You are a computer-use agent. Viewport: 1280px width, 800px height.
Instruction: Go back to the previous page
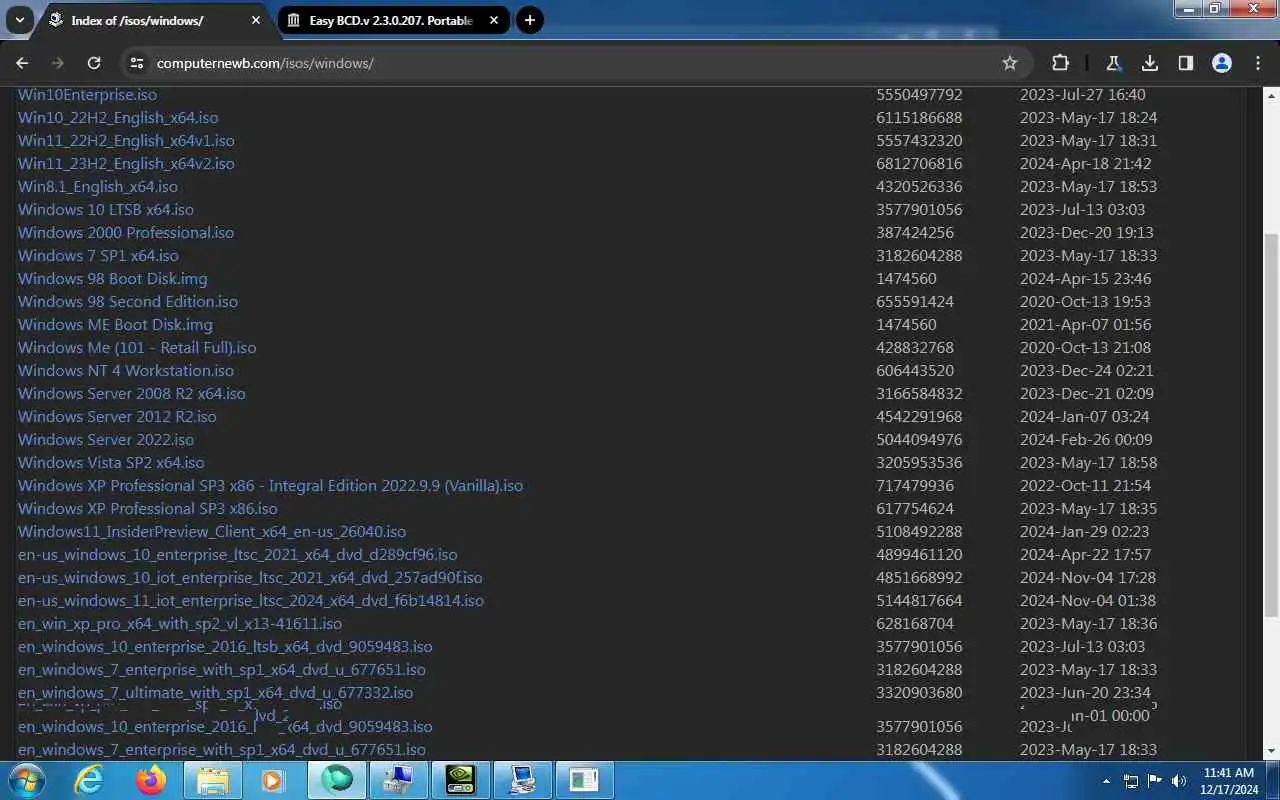pyautogui.click(x=22, y=63)
